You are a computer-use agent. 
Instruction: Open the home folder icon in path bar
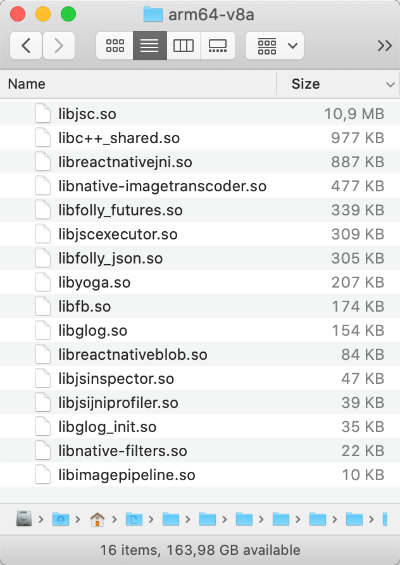click(x=97, y=519)
